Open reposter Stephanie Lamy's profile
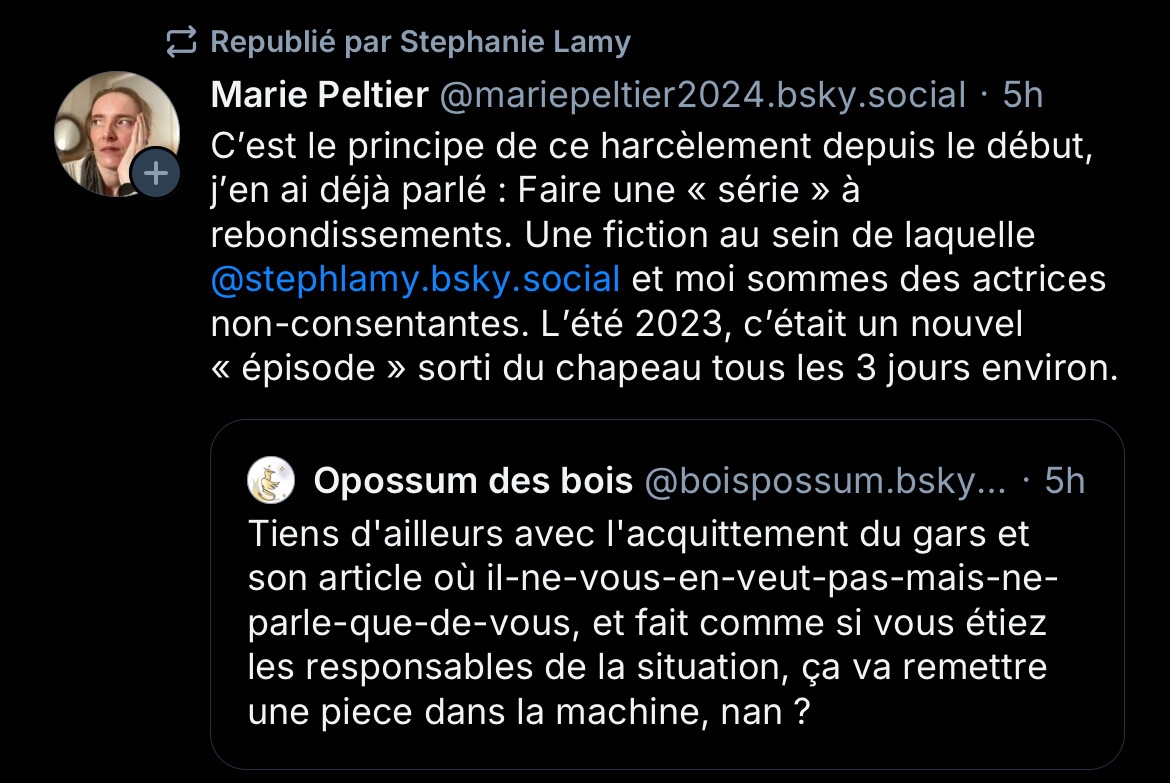 (x=515, y=42)
